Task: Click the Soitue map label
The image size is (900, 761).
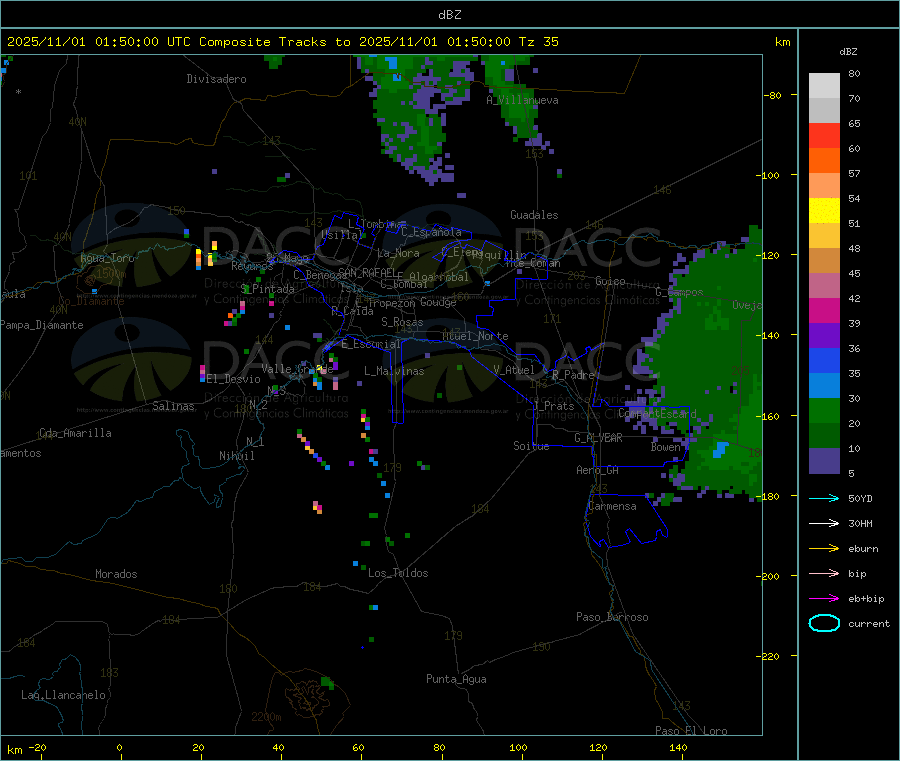Action: point(531,446)
